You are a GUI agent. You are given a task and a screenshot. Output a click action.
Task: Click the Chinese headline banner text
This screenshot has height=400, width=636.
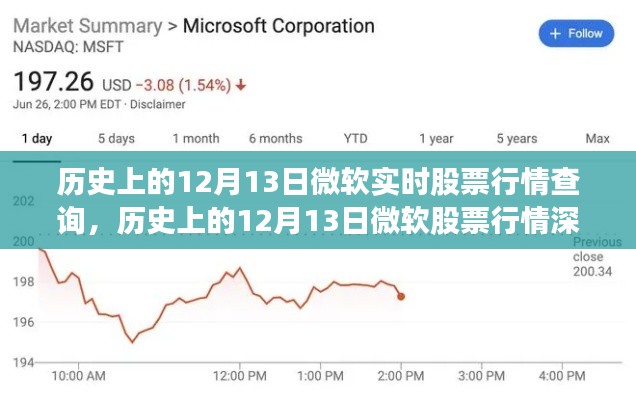coord(318,202)
